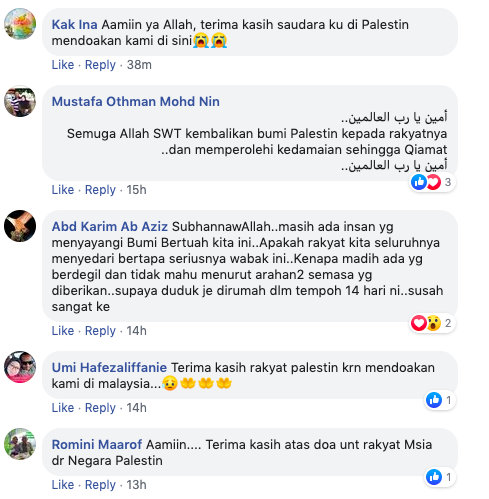Open Kak Ina's profile picture

click(x=20, y=24)
